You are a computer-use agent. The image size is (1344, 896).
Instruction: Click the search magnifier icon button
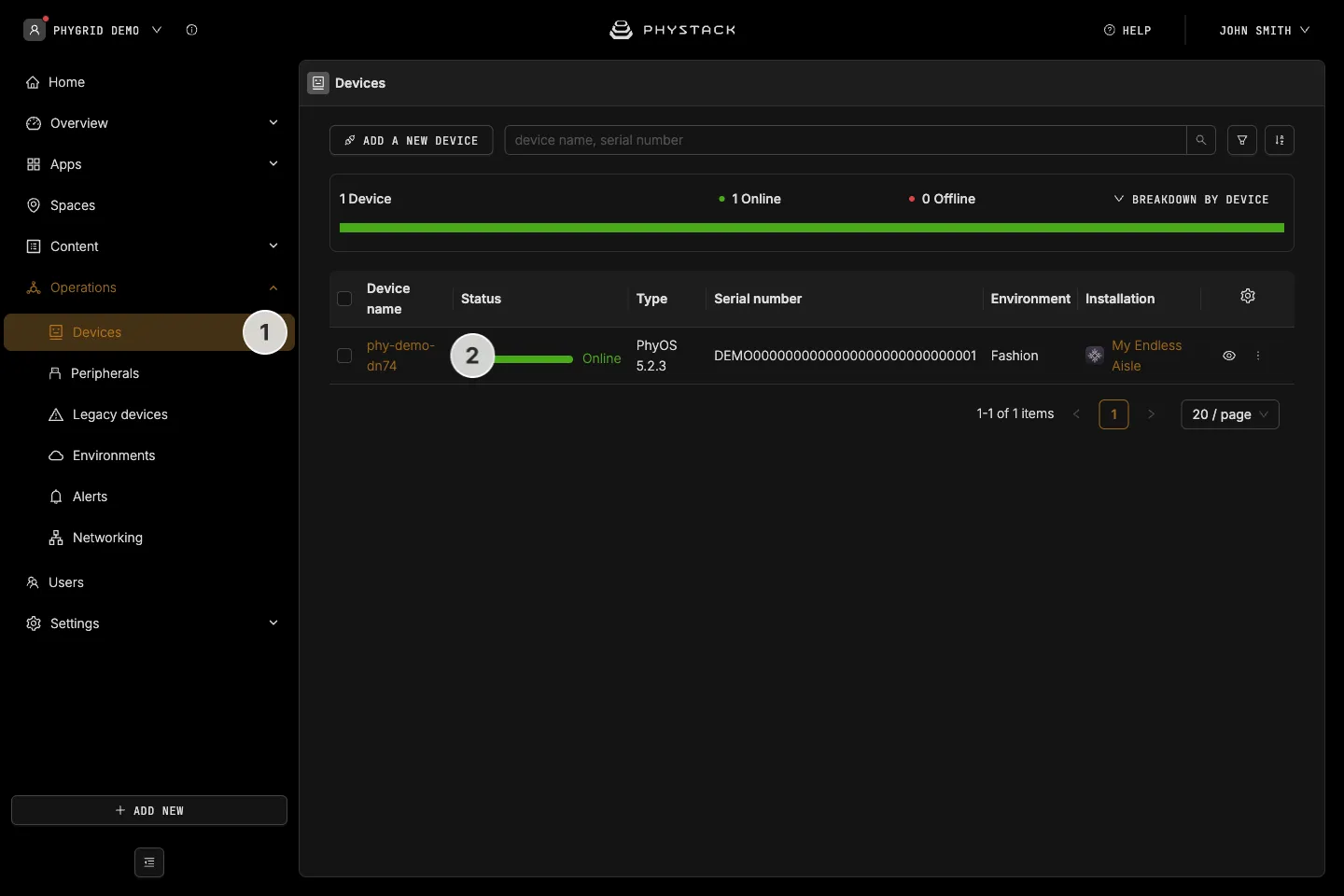(1201, 140)
